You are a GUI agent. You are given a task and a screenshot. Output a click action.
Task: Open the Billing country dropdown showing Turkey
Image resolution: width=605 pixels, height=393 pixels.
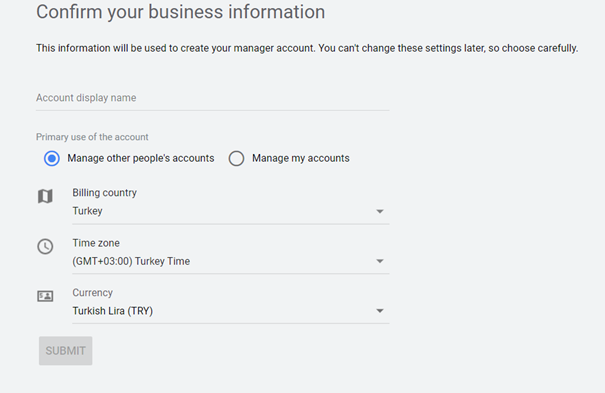pos(230,211)
